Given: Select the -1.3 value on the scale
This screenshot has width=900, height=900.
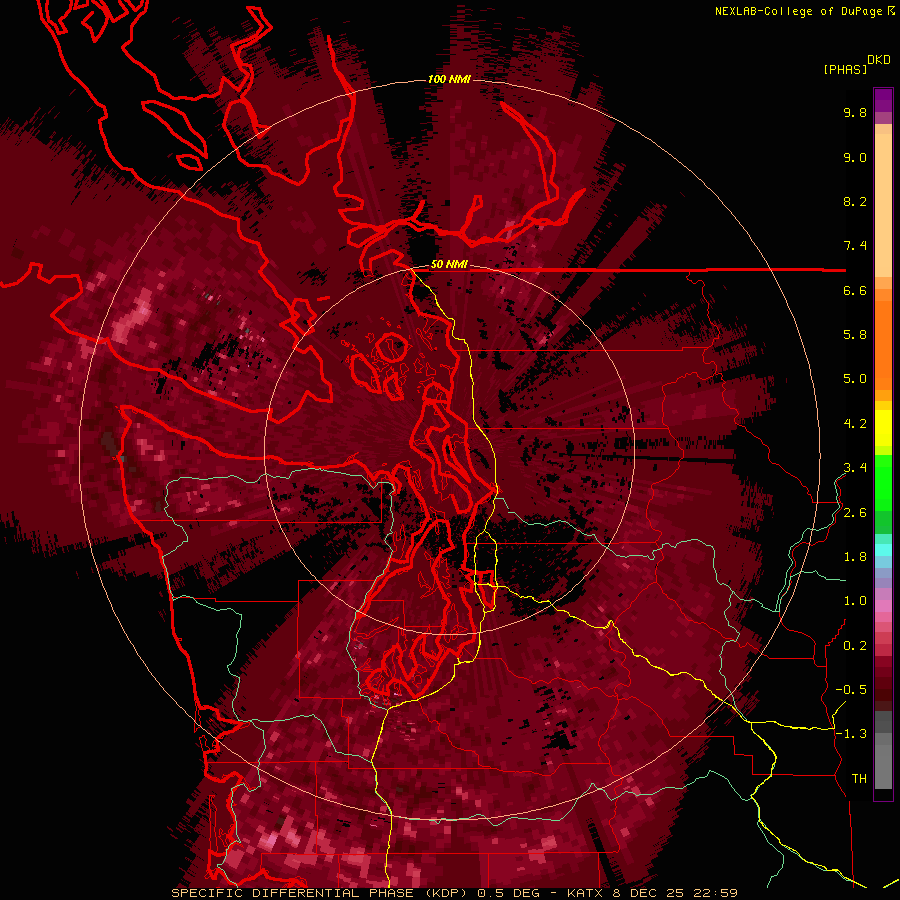Looking at the screenshot, I should click(x=851, y=734).
